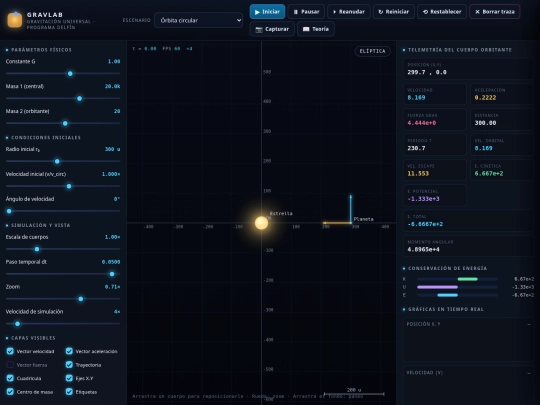This screenshot has width=540, height=405.
Task: Adjust the Escala de cuerpos slider
Action: click(x=63, y=249)
